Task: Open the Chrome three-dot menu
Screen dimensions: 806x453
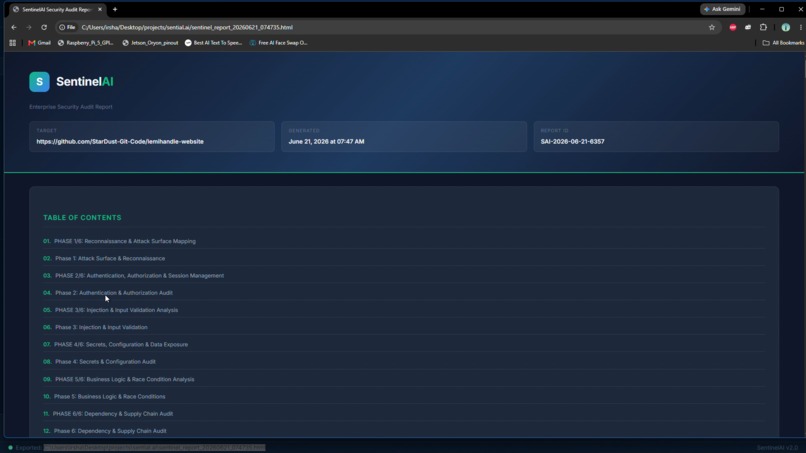Action: (800, 27)
